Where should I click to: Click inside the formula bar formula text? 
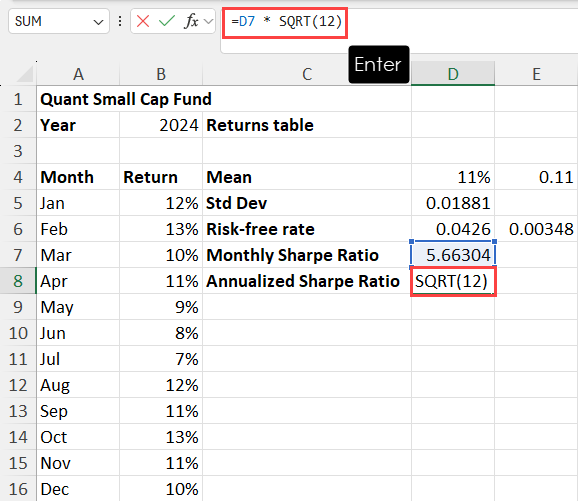click(286, 21)
